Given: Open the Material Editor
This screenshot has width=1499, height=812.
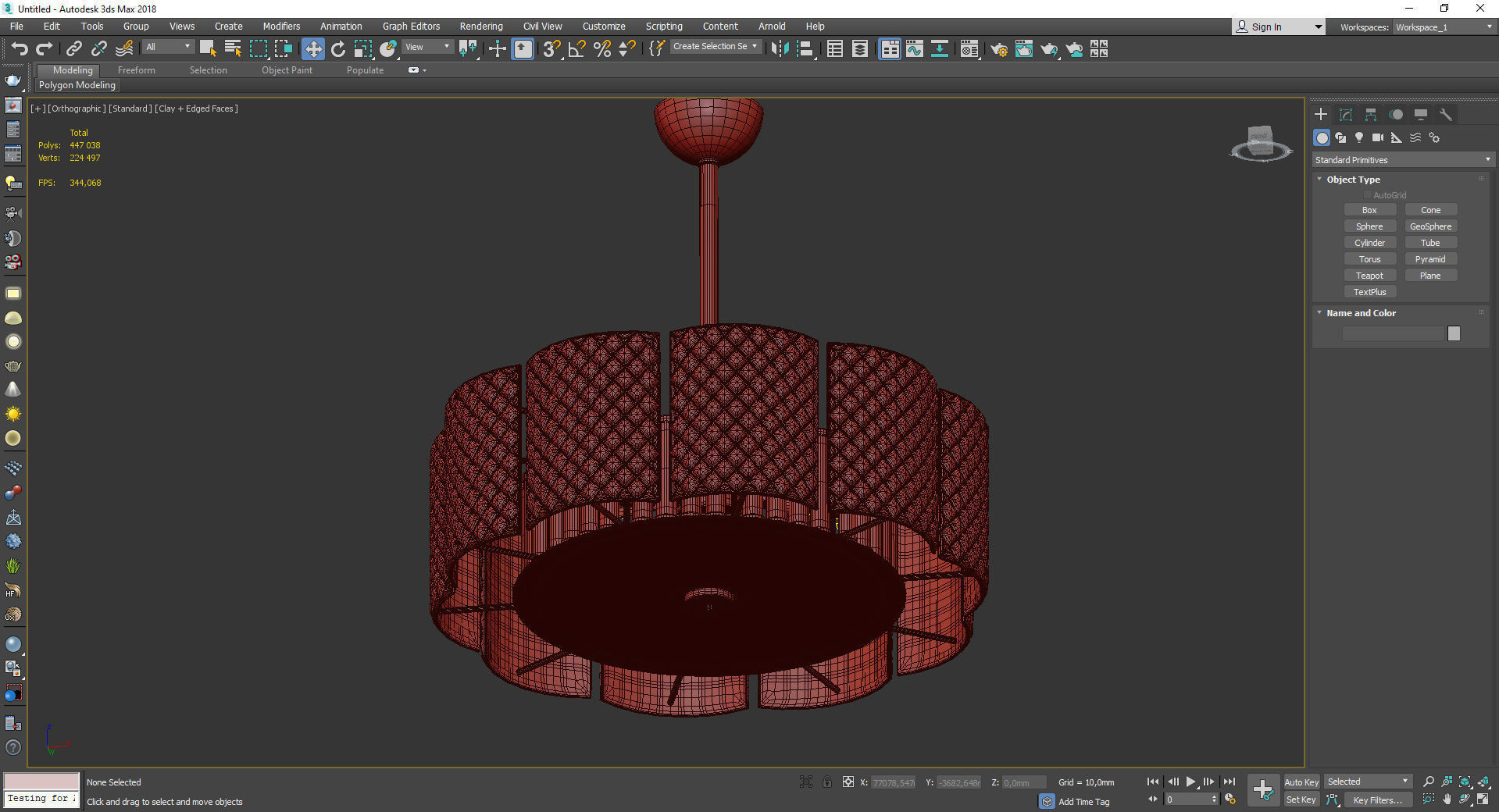Looking at the screenshot, I should coord(969,49).
